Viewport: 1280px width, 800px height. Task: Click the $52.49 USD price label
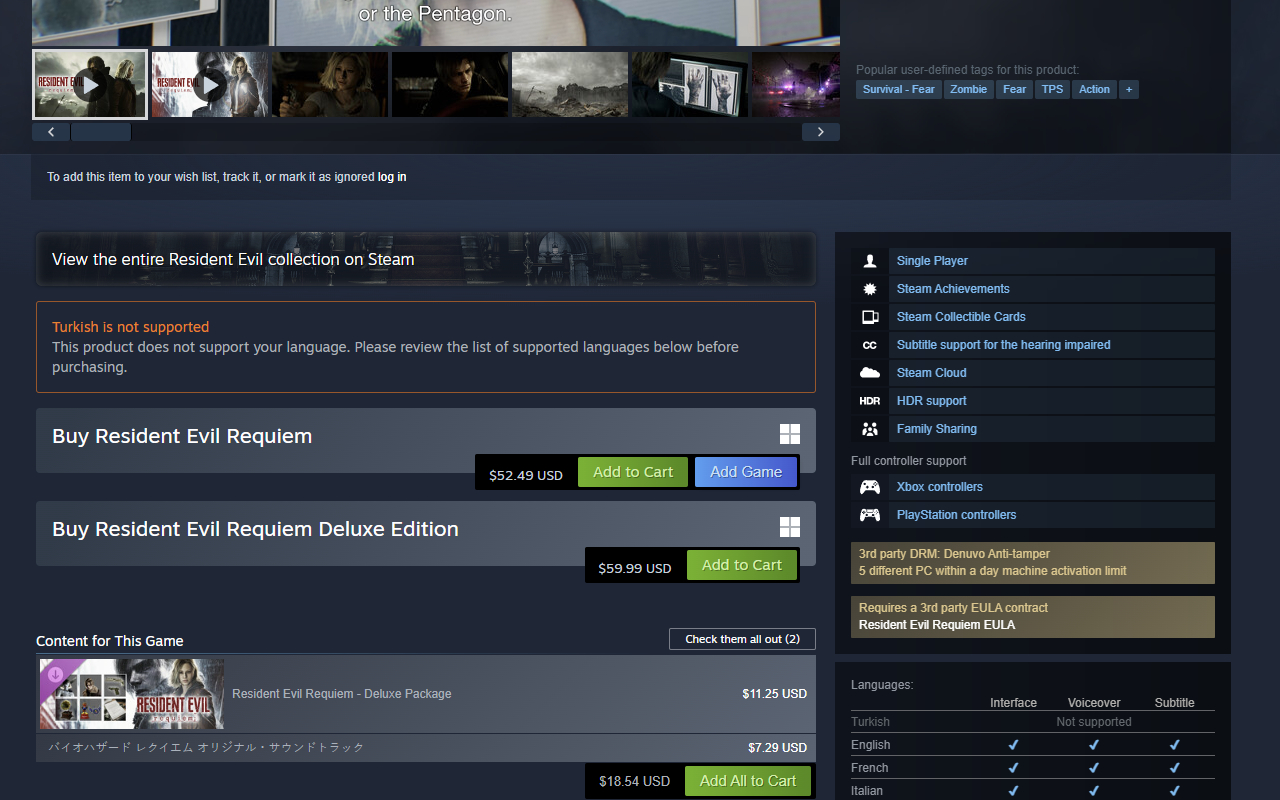click(x=526, y=476)
